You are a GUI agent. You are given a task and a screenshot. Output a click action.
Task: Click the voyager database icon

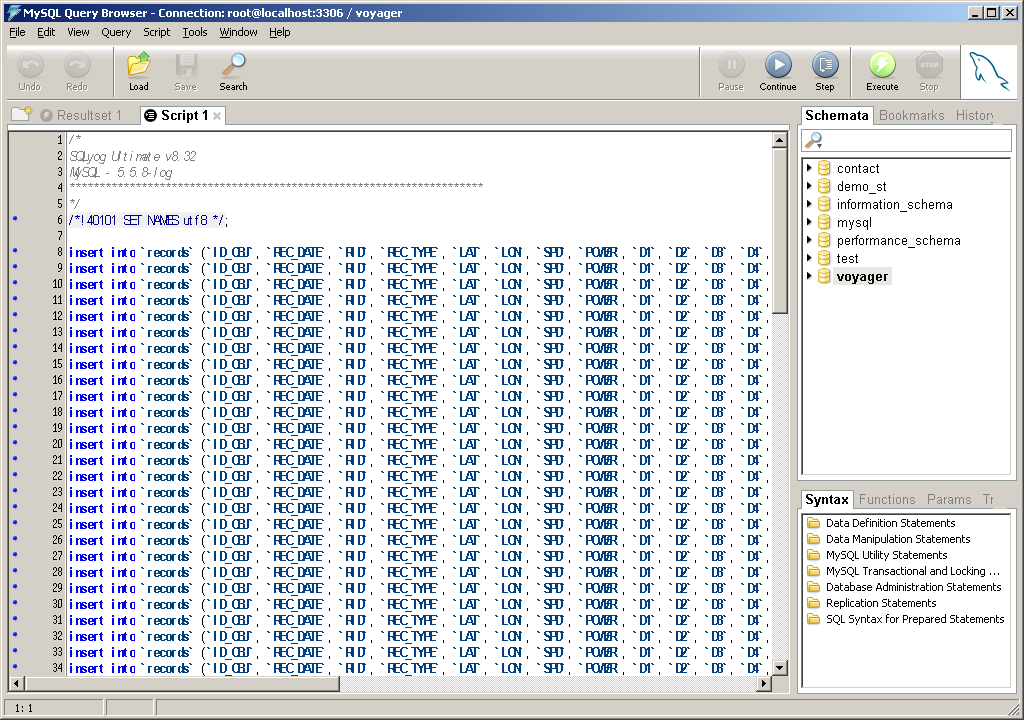pyautogui.click(x=824, y=276)
